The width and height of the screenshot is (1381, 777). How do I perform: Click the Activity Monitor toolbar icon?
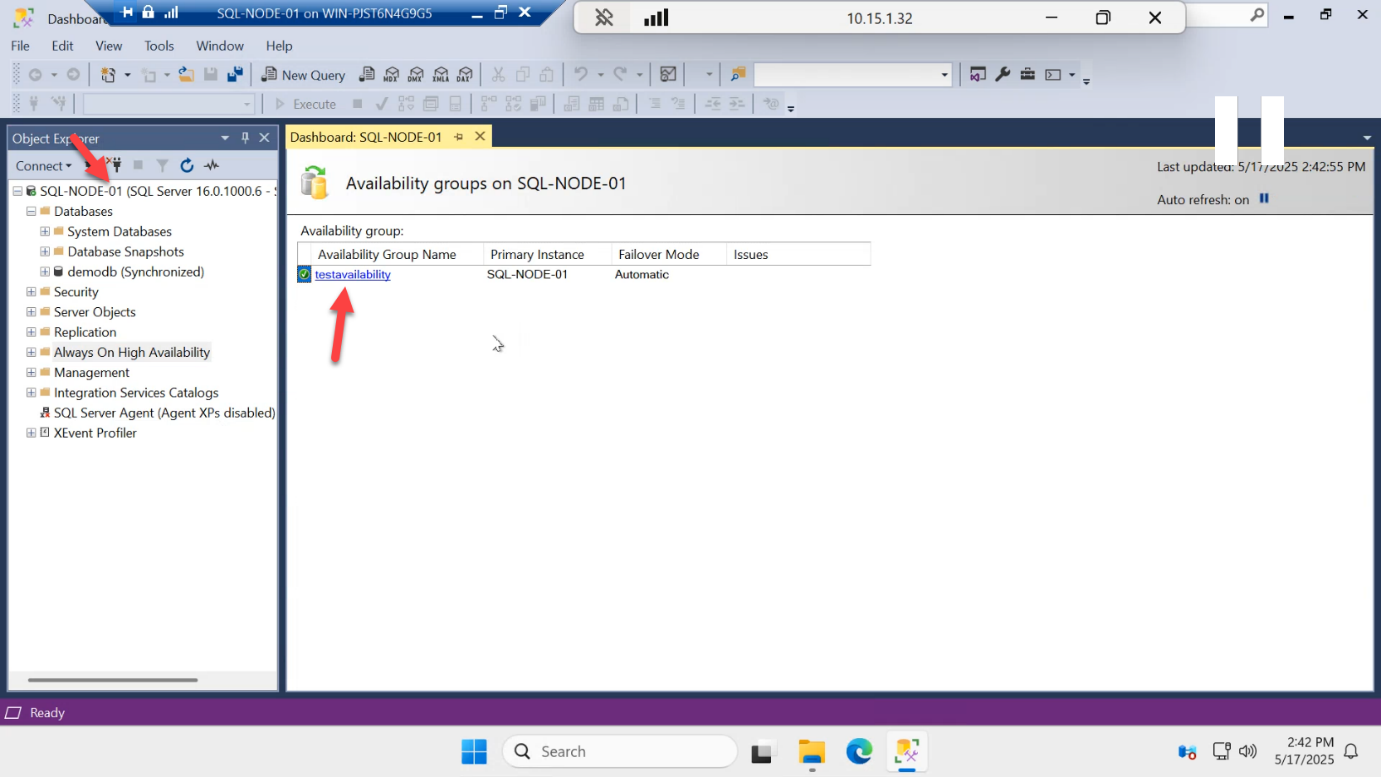tap(668, 75)
